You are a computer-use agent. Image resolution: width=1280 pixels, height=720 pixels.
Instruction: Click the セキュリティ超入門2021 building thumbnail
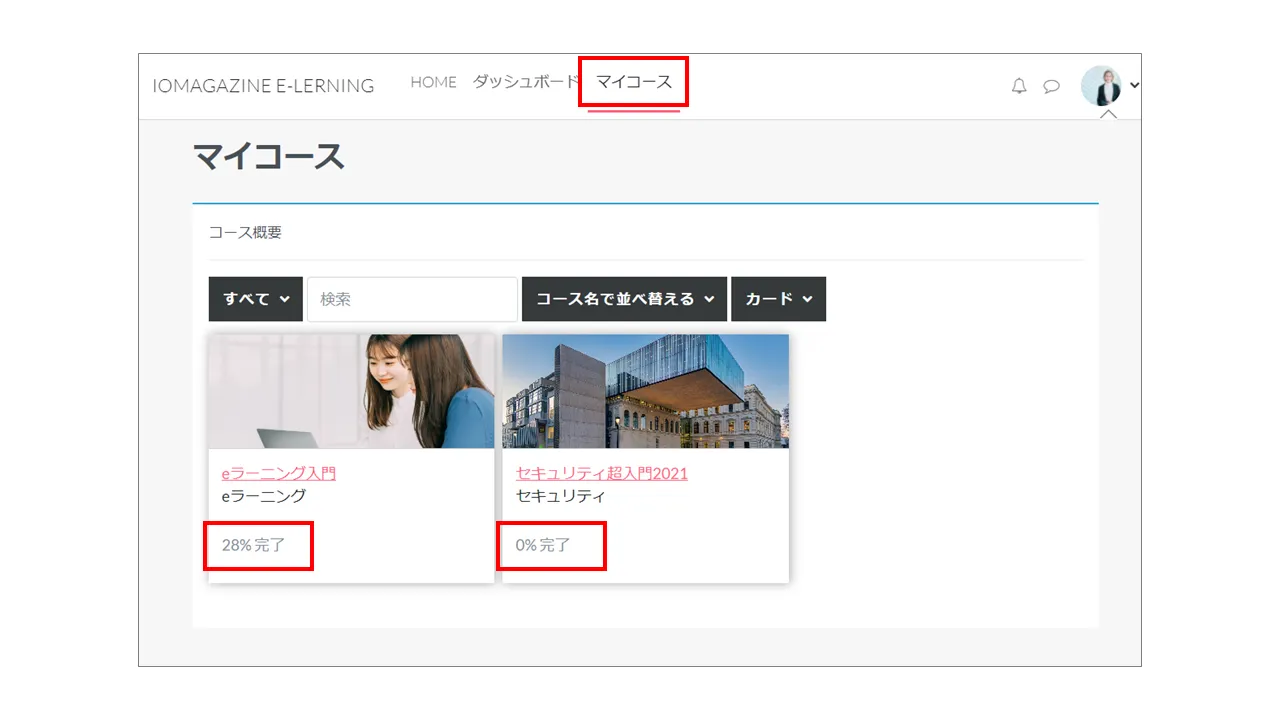click(x=644, y=391)
